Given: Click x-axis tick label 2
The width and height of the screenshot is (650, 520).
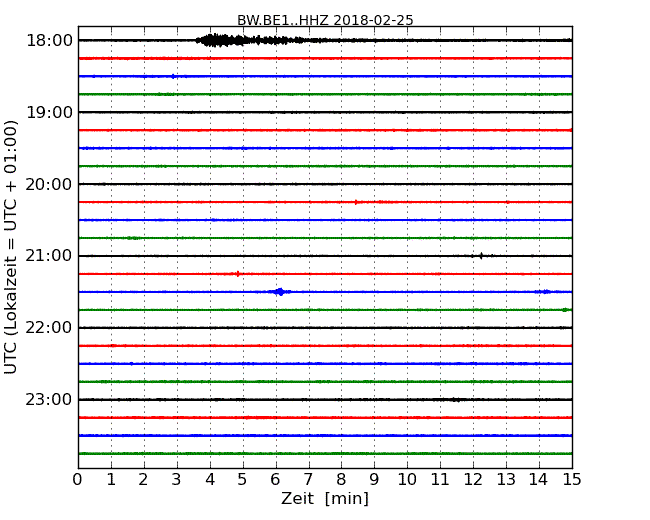Looking at the screenshot, I should point(144,480).
